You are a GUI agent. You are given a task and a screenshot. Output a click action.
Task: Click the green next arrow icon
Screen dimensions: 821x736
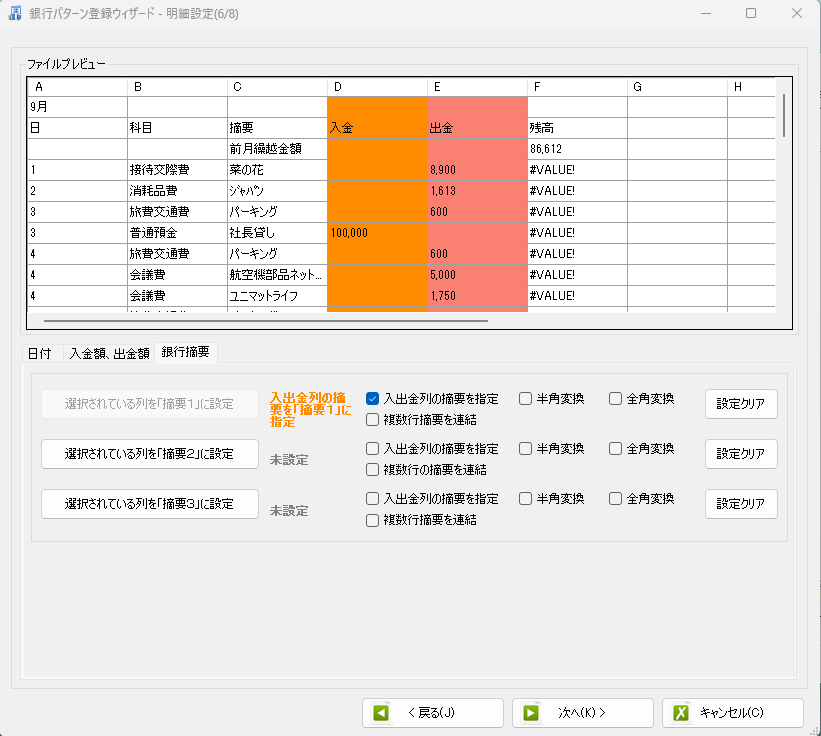tap(531, 713)
